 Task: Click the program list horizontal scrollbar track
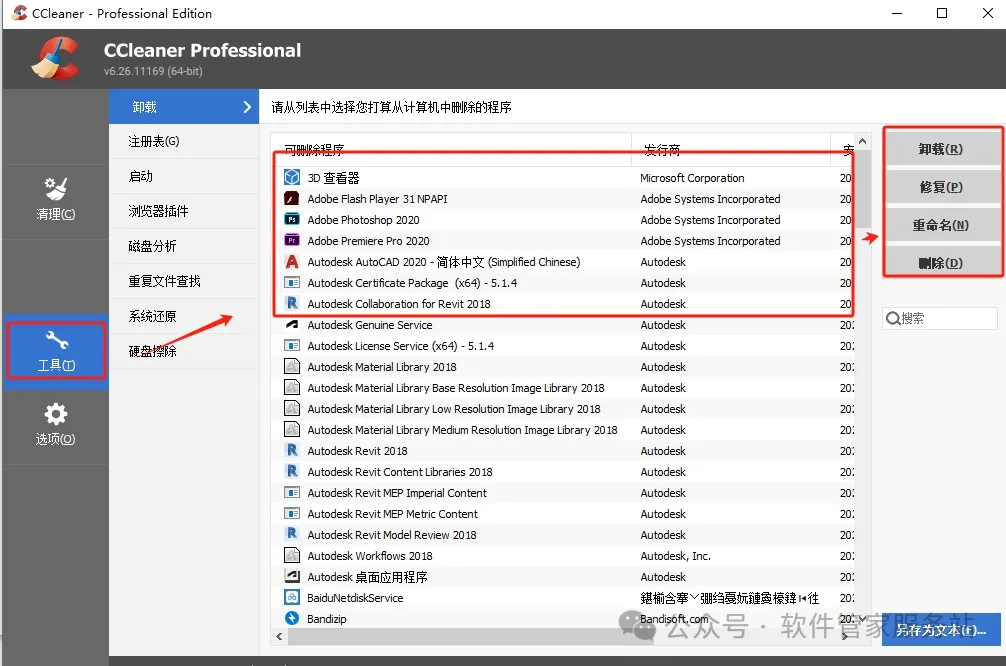[x=563, y=636]
